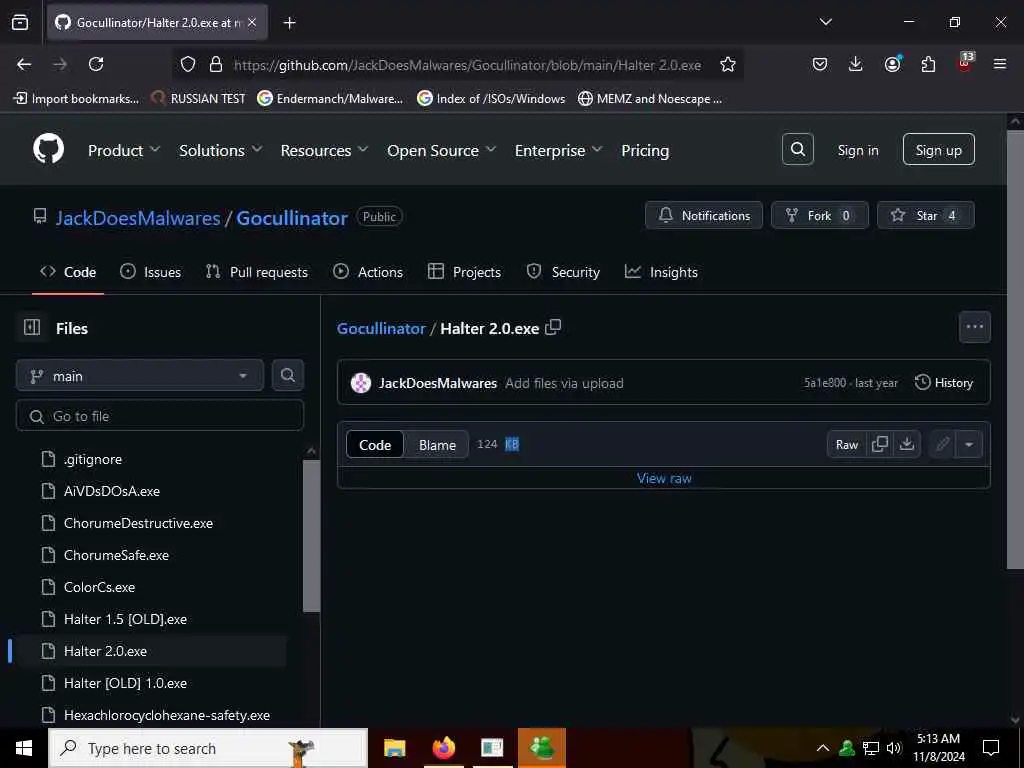1024x768 pixels.
Task: Click the Pricing link
Action: point(645,150)
